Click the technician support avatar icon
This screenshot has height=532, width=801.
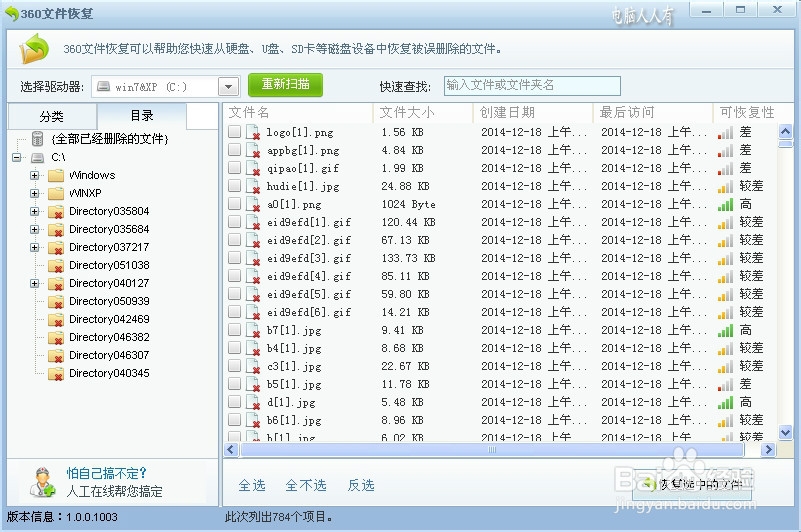pyautogui.click(x=42, y=482)
